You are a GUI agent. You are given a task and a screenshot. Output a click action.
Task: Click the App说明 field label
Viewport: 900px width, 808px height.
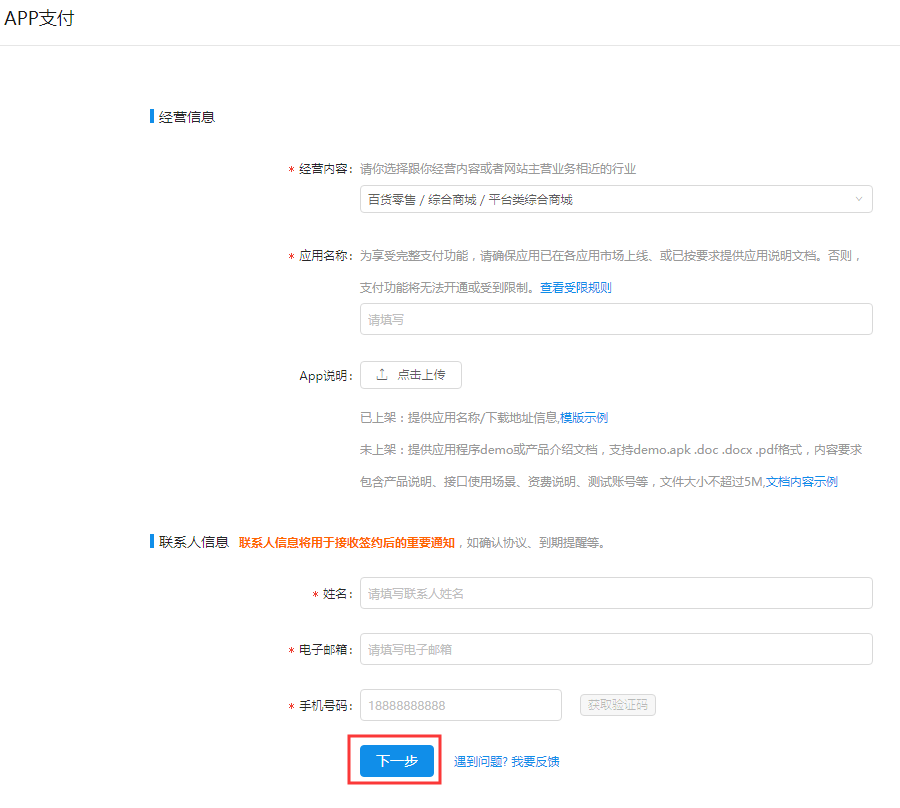(x=326, y=376)
